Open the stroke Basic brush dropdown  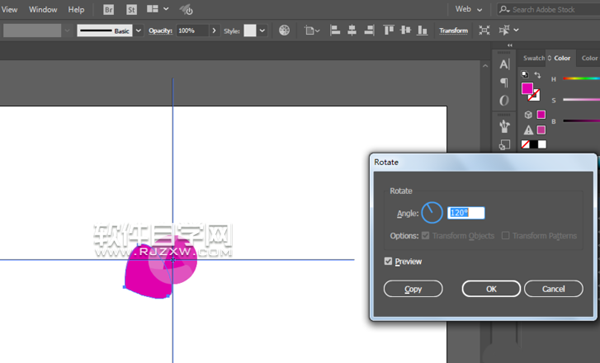139,31
